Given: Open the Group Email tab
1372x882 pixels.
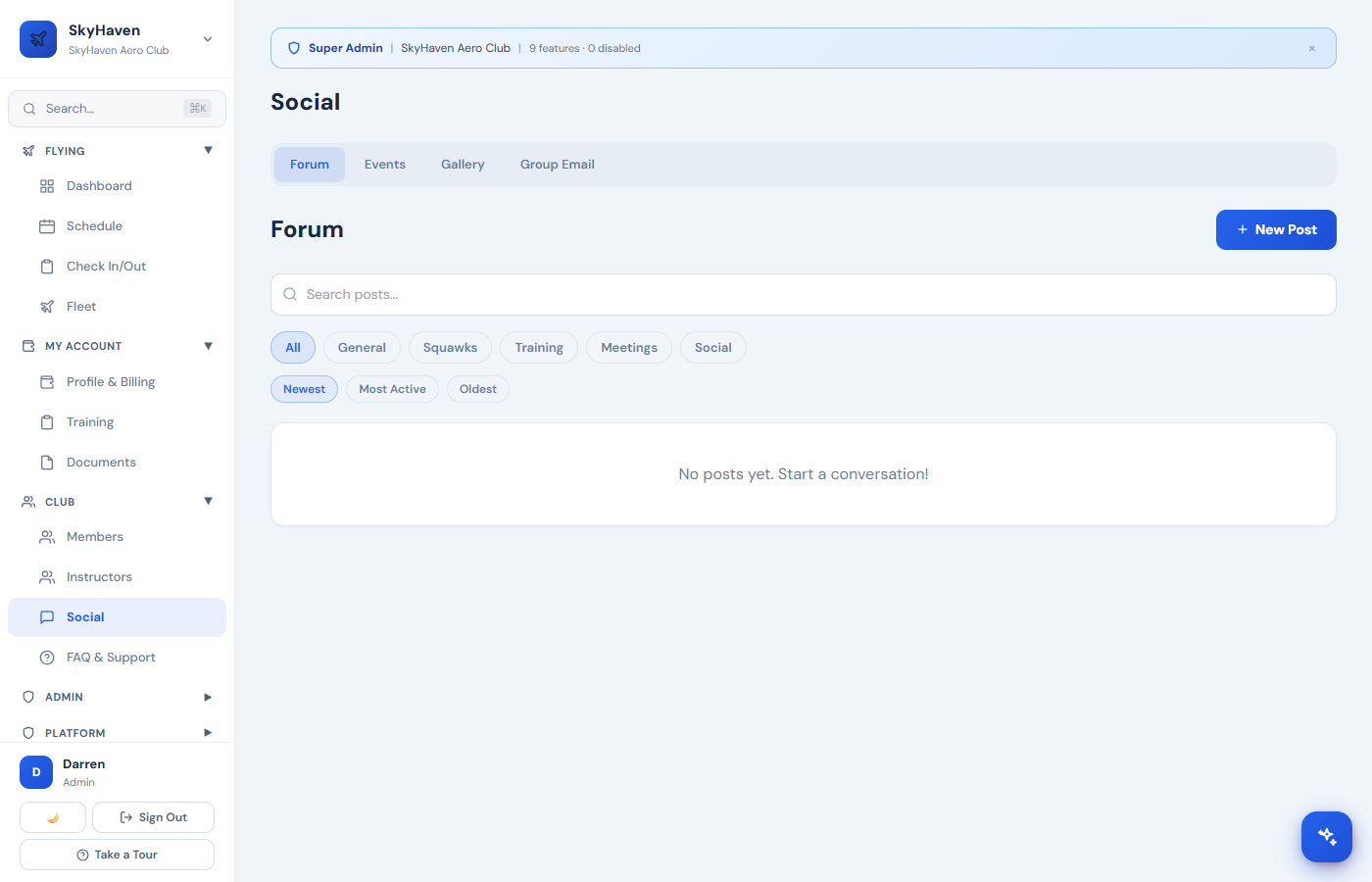Looking at the screenshot, I should point(557,164).
